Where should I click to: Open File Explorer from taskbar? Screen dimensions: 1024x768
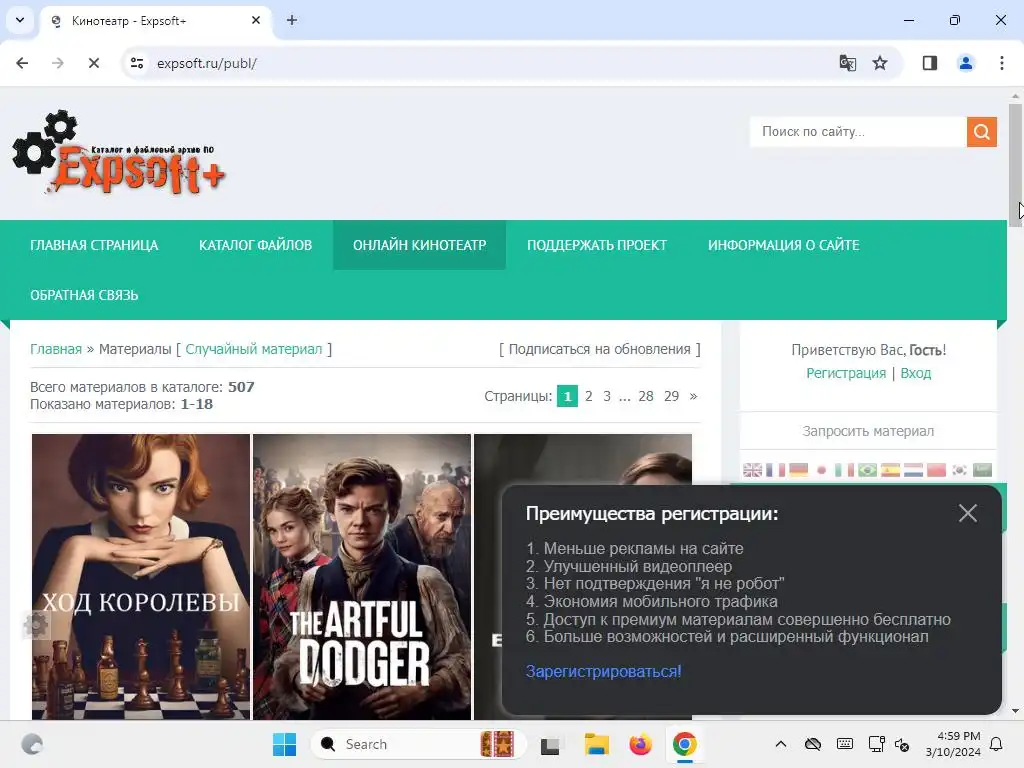tap(596, 744)
